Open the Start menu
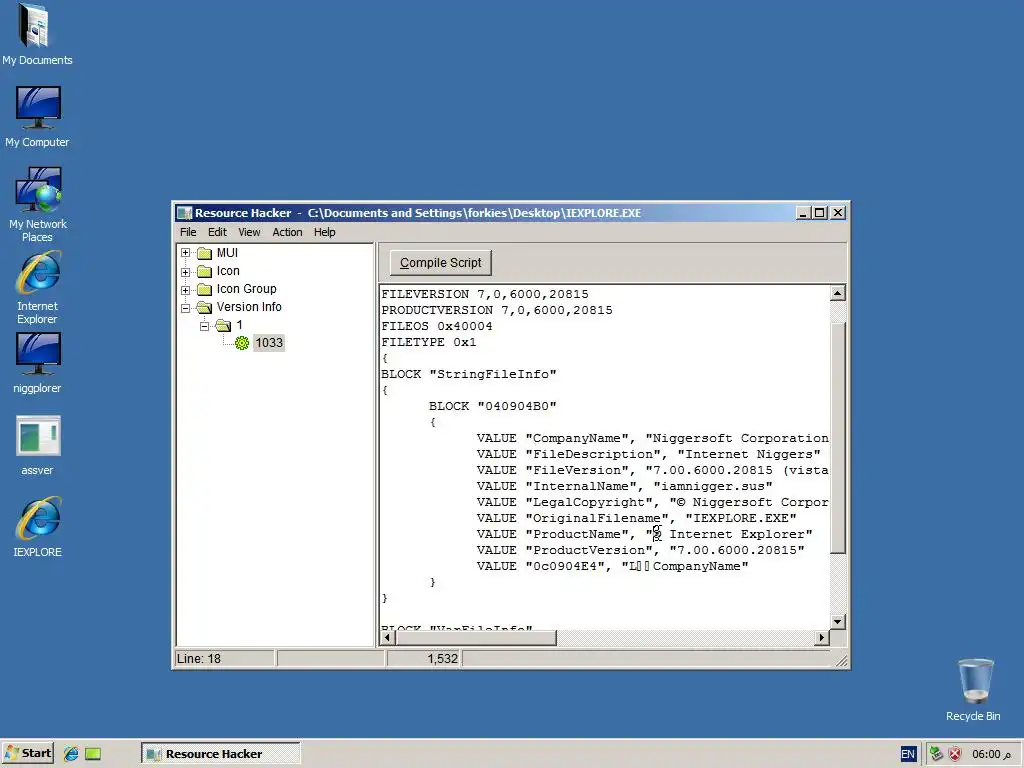This screenshot has width=1024, height=768. point(27,754)
